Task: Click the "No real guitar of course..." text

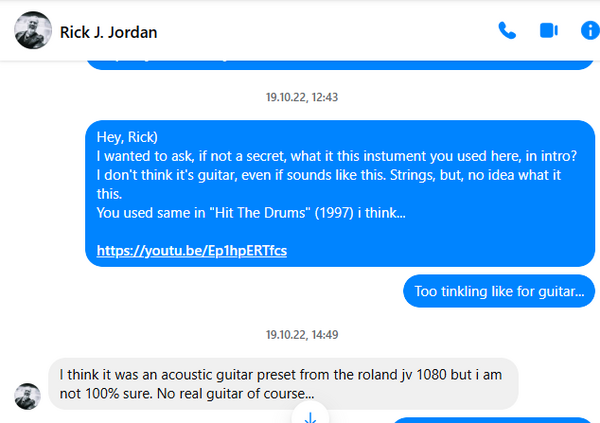Action: [236, 394]
